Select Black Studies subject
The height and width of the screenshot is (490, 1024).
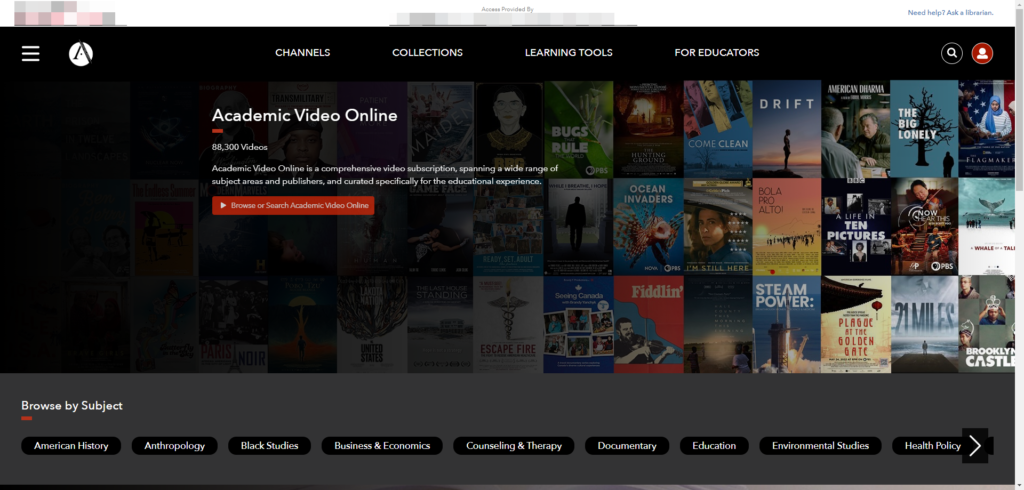click(269, 446)
